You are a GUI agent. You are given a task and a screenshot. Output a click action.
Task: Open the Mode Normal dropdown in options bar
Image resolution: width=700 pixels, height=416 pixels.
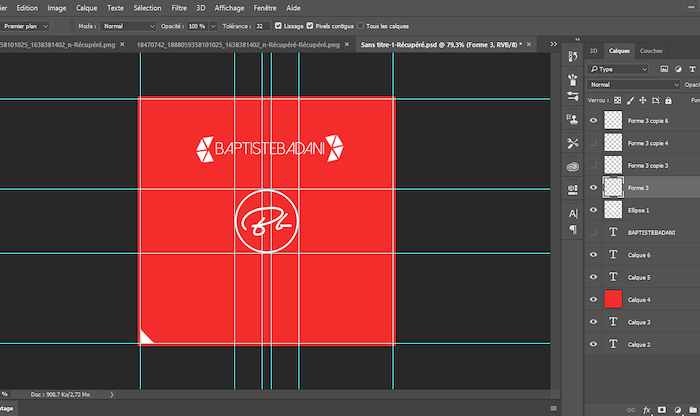[x=128, y=26]
